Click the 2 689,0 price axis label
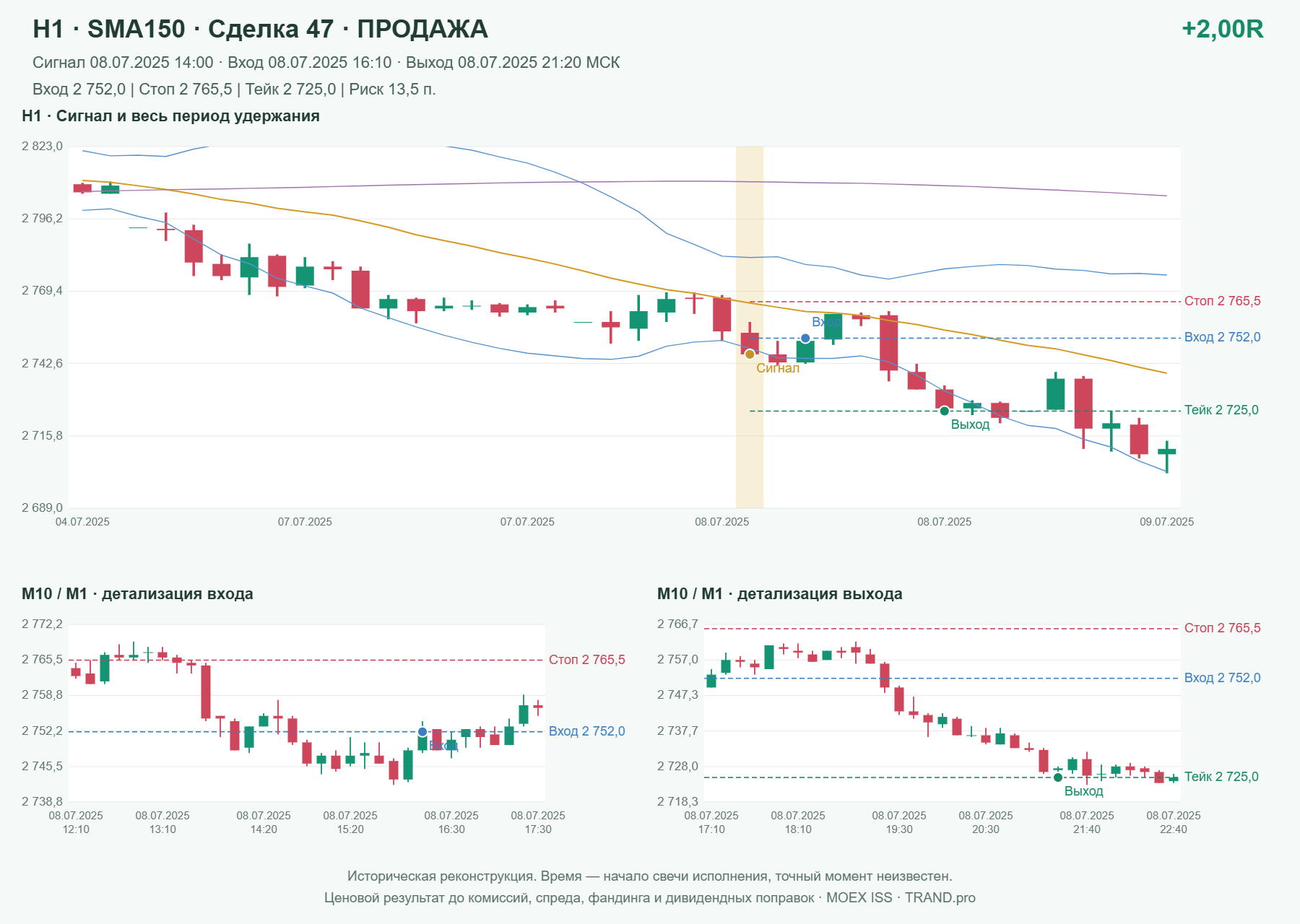 click(x=42, y=508)
